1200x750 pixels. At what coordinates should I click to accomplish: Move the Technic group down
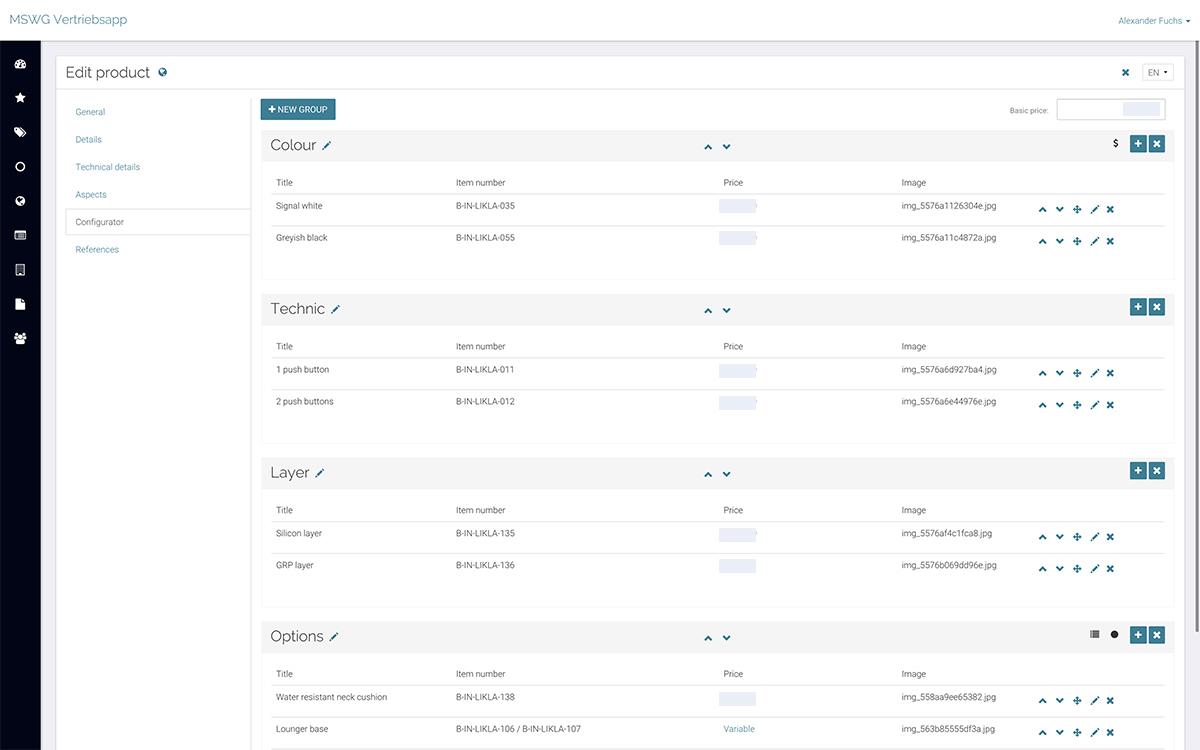727,311
